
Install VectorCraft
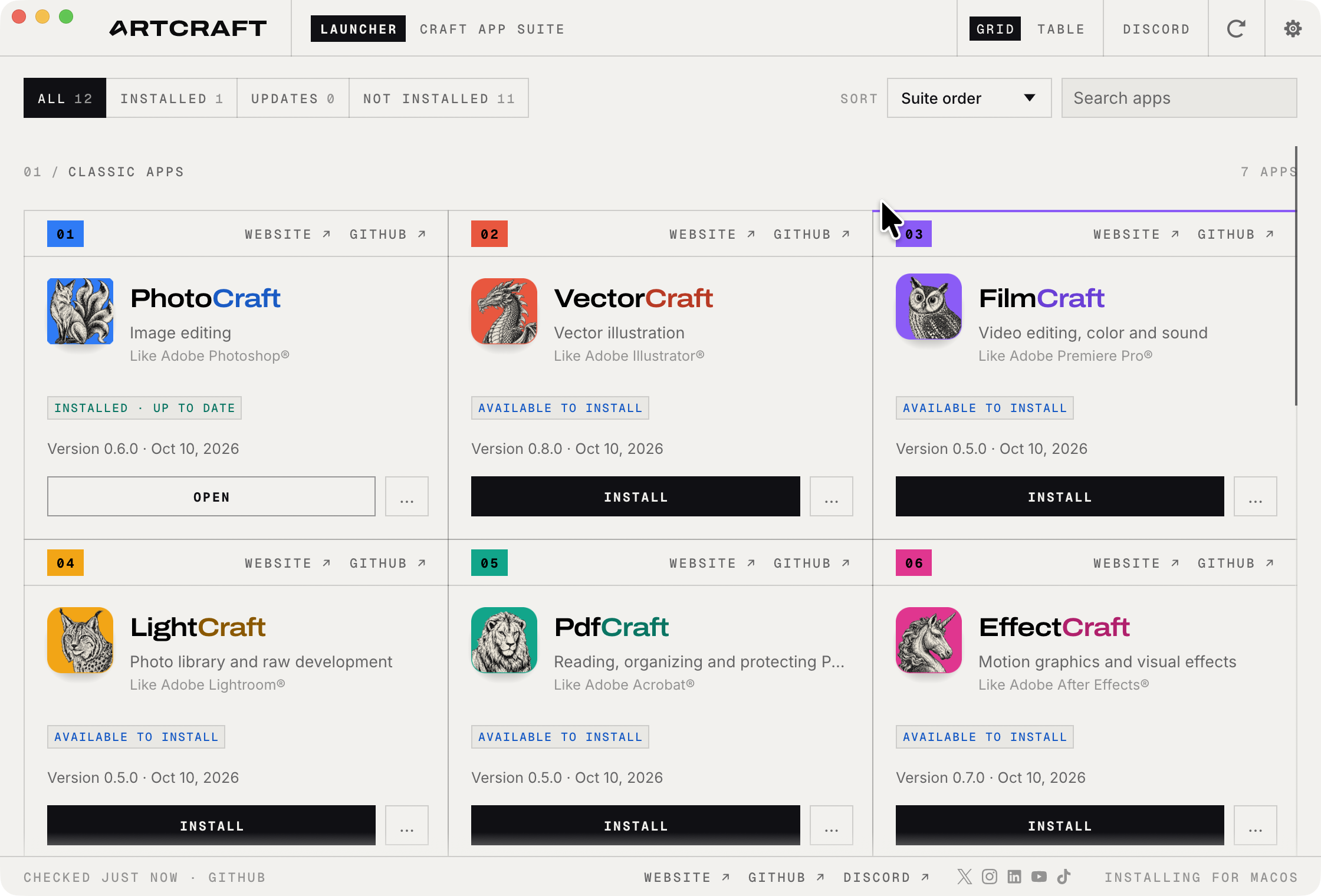[x=636, y=496]
